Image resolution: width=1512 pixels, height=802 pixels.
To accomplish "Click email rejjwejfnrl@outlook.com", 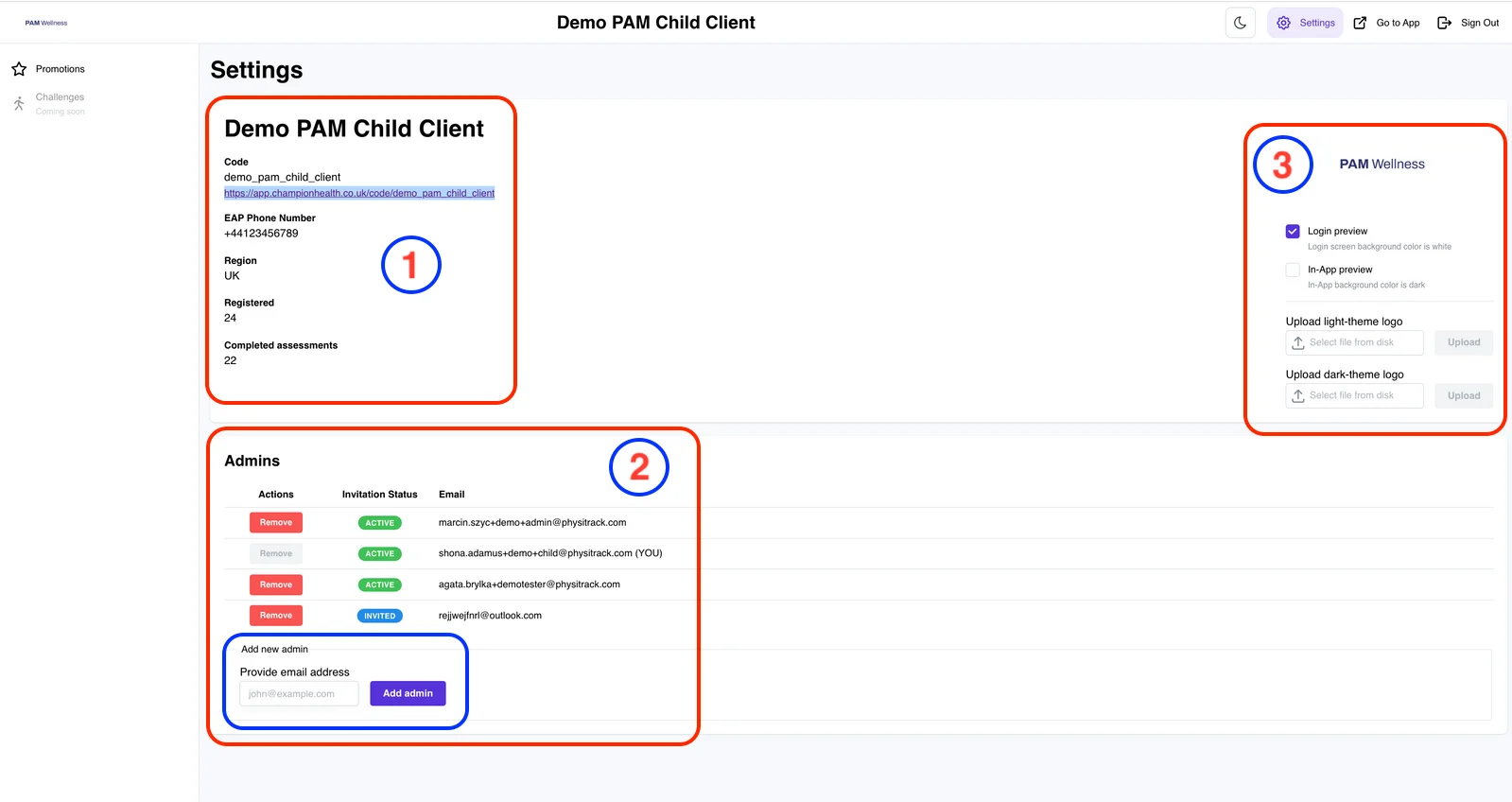I will (x=490, y=616).
